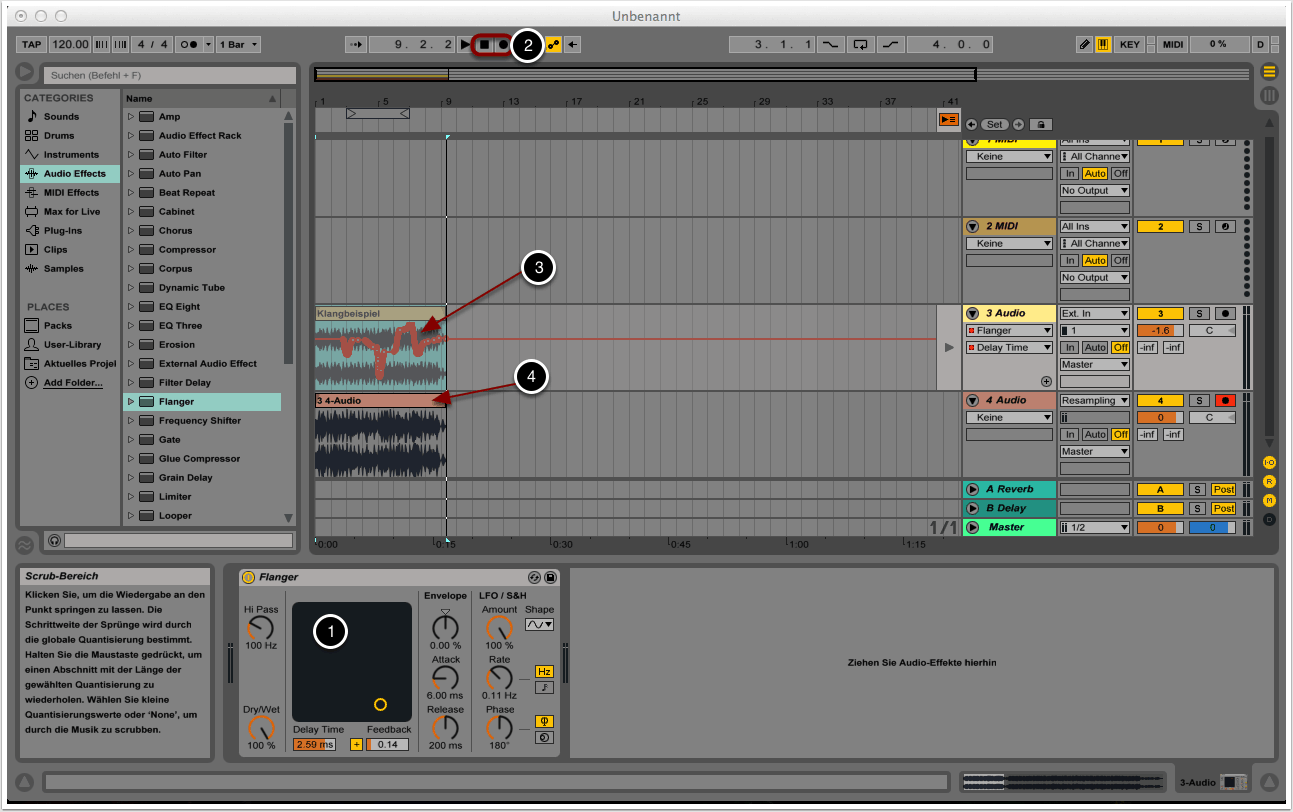Click the TAP tempo button
Viewport: 1293px width, 812px height.
click(x=32, y=44)
